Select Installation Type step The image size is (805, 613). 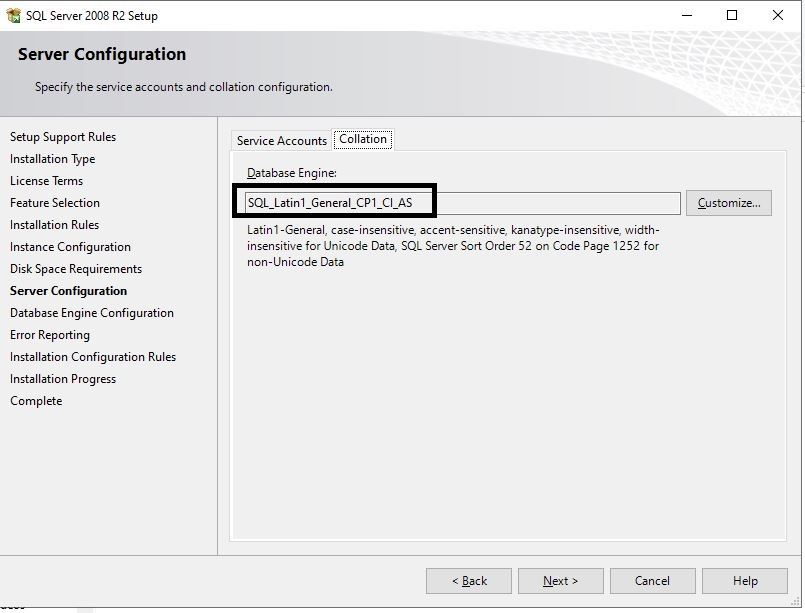tap(52, 159)
